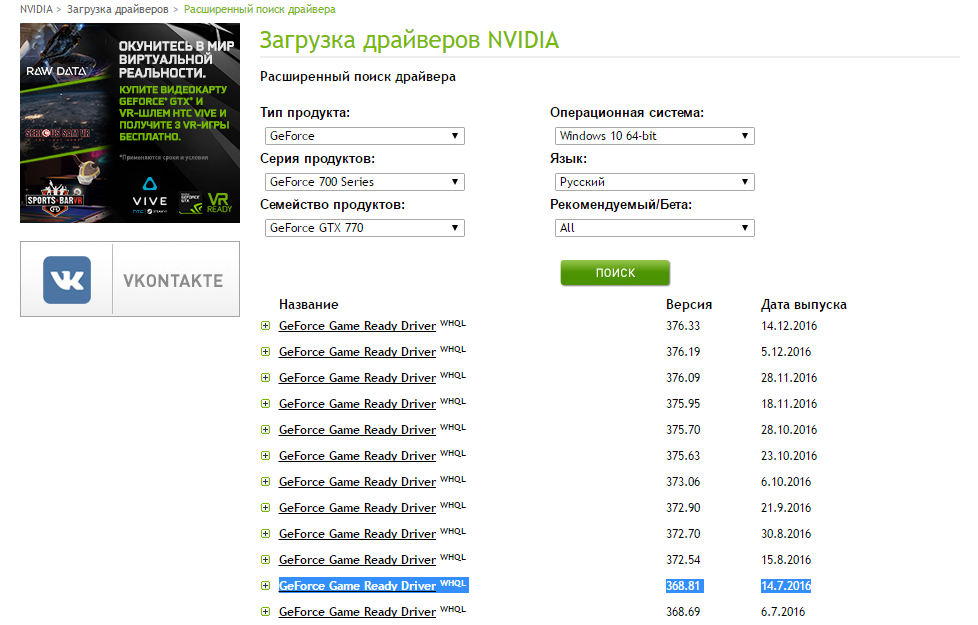Image resolution: width=978 pixels, height=625 pixels.
Task: Select version text 372.70
Action: 683,534
